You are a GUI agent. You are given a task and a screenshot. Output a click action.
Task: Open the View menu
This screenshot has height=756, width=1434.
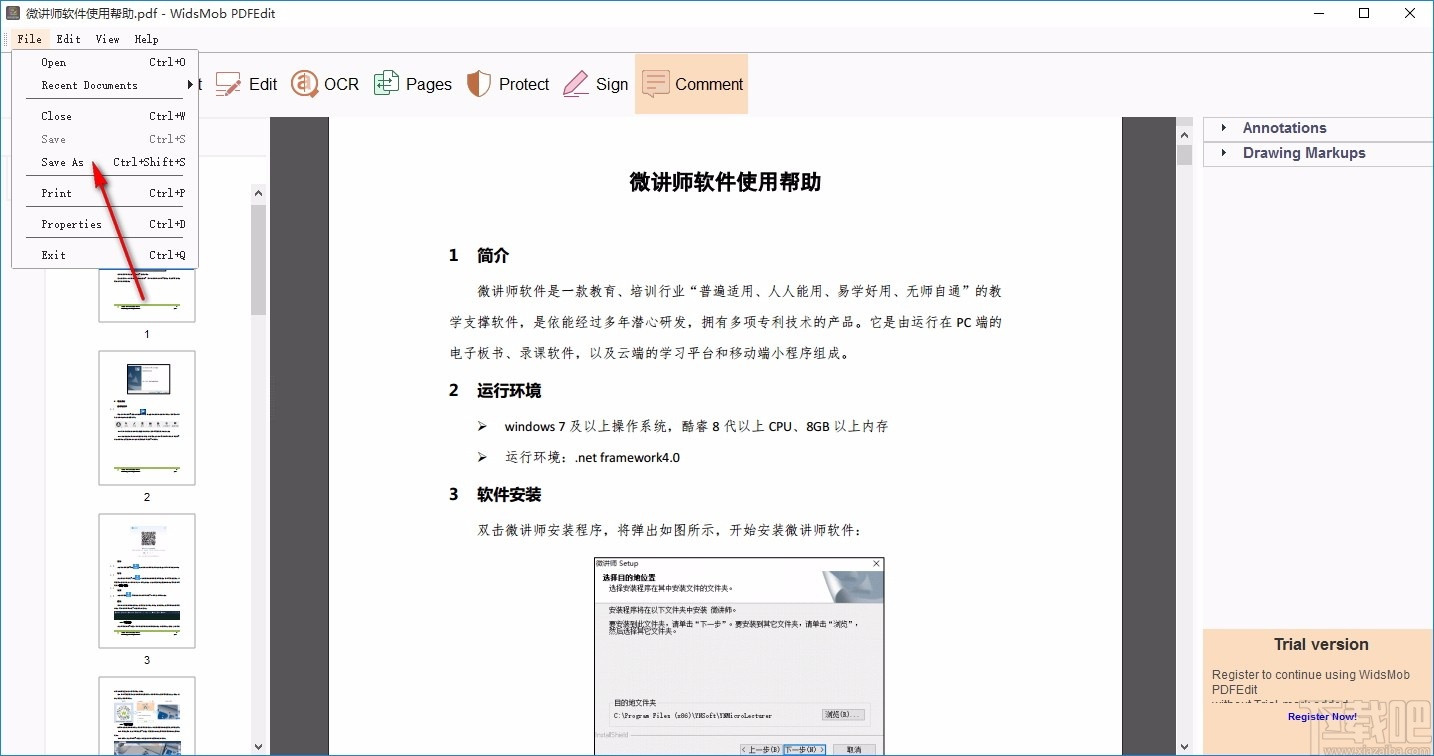[x=107, y=39]
